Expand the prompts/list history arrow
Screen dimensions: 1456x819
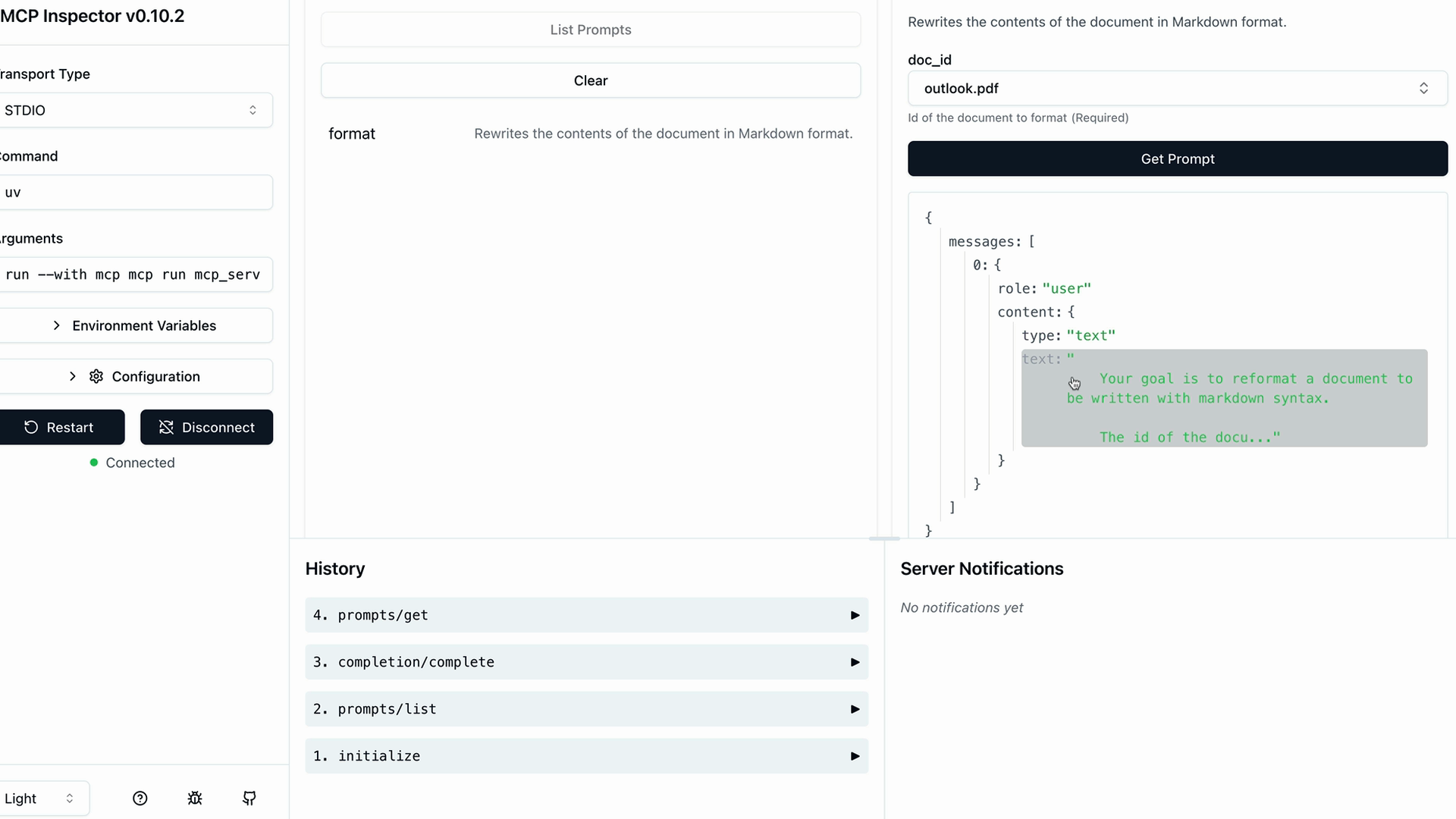pos(855,709)
